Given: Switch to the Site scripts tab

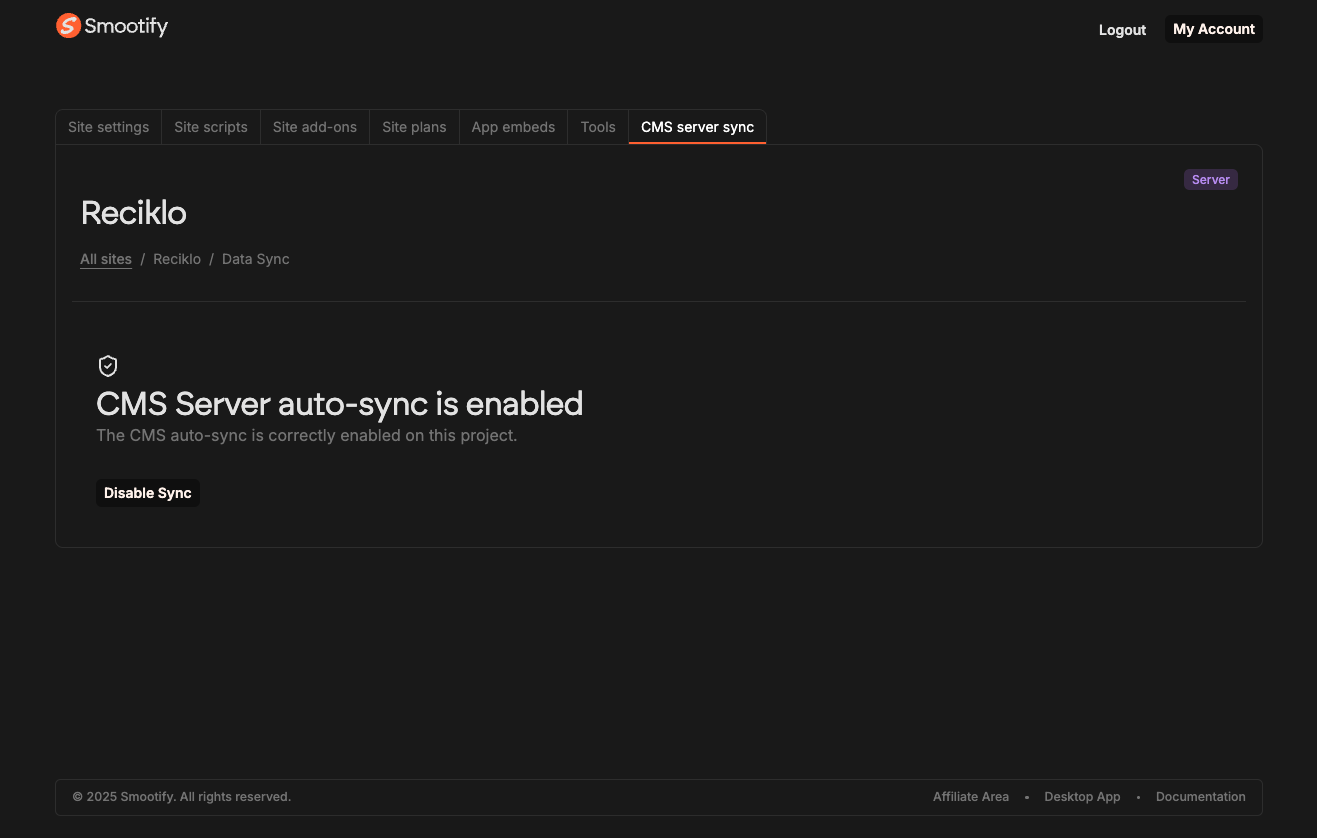Looking at the screenshot, I should click(x=210, y=127).
